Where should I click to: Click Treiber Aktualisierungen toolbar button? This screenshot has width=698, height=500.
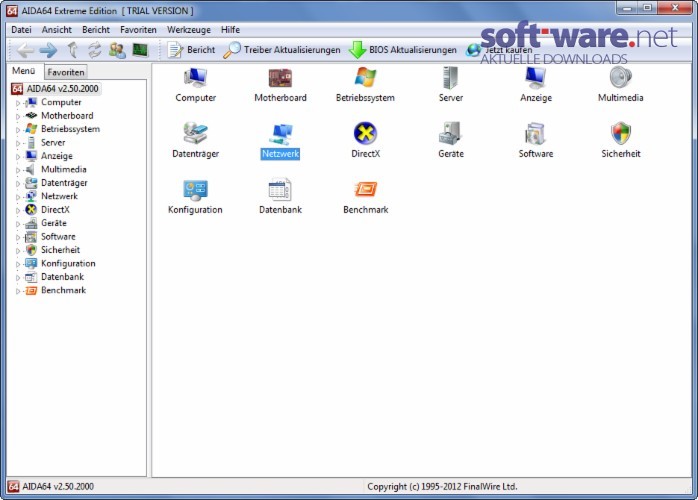click(282, 50)
